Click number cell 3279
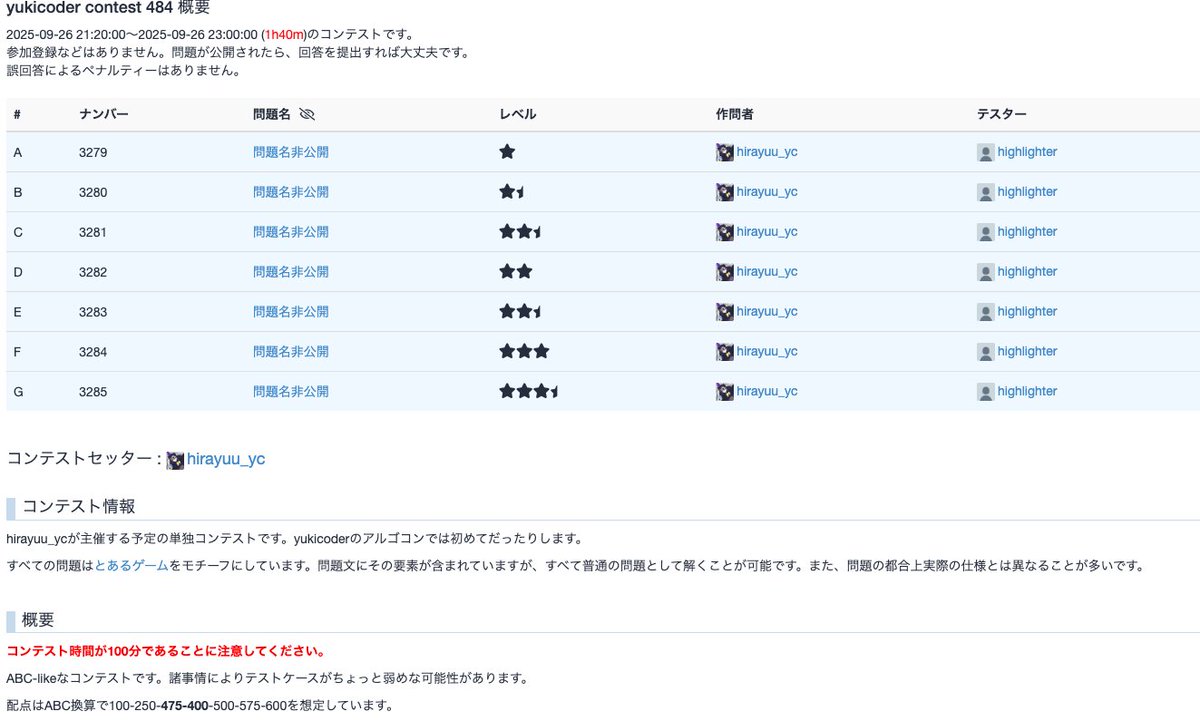The image size is (1200, 721). (93, 152)
